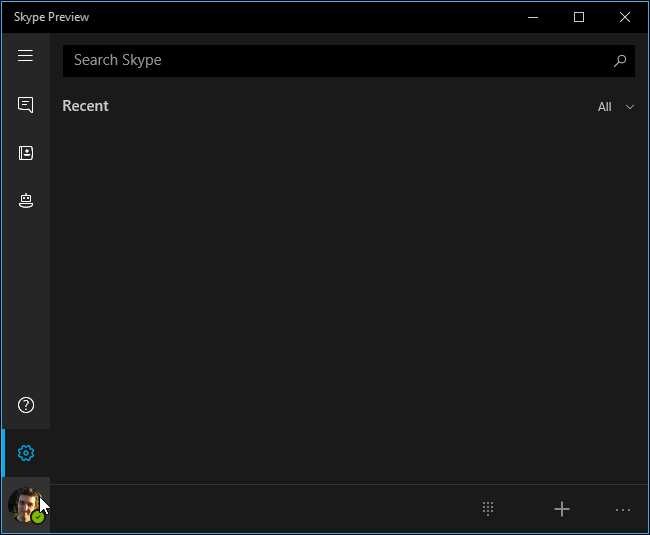Close the Skype Preview window
Screen dimensions: 650x535
625,17
